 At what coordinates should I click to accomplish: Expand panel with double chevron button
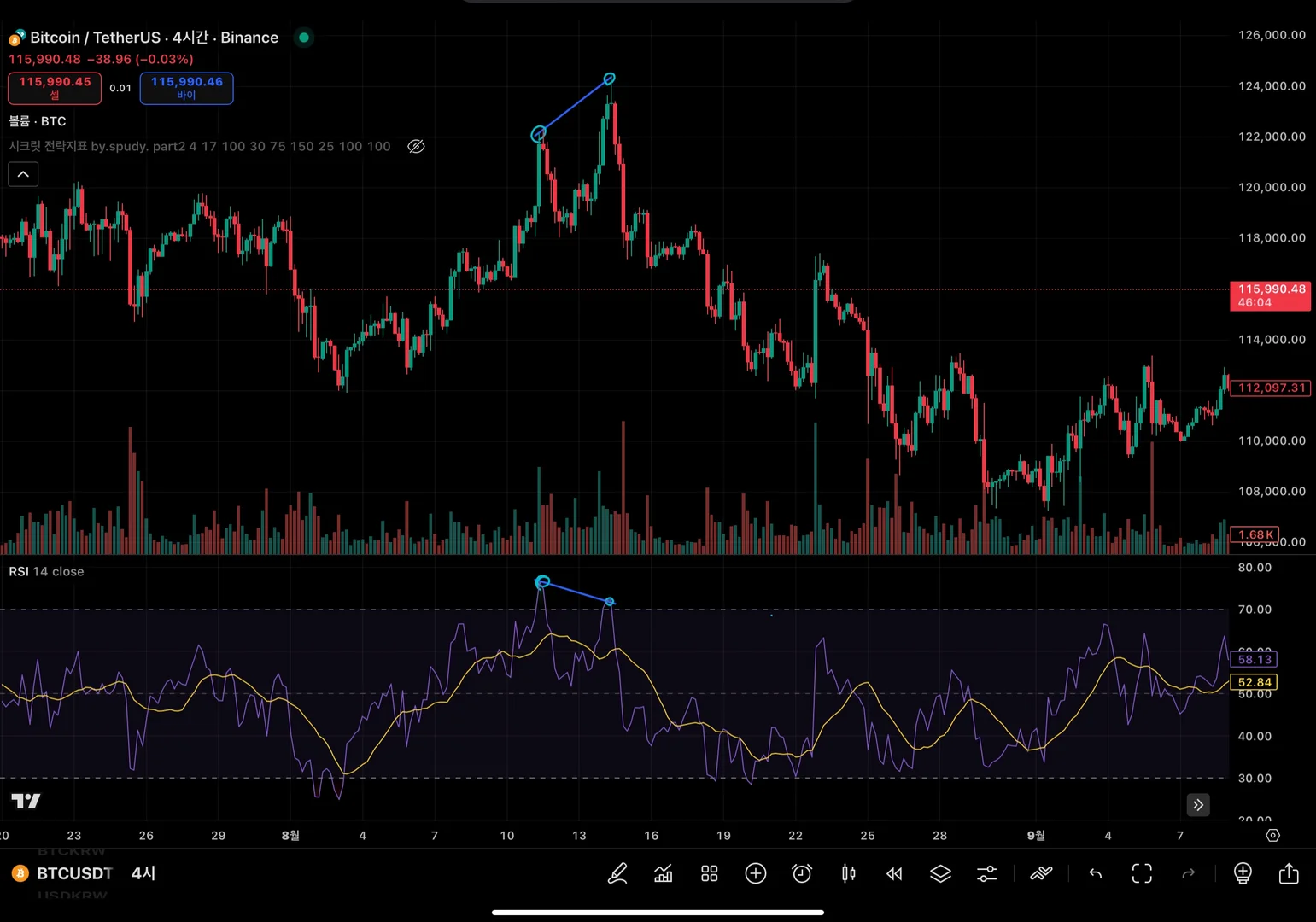1198,805
